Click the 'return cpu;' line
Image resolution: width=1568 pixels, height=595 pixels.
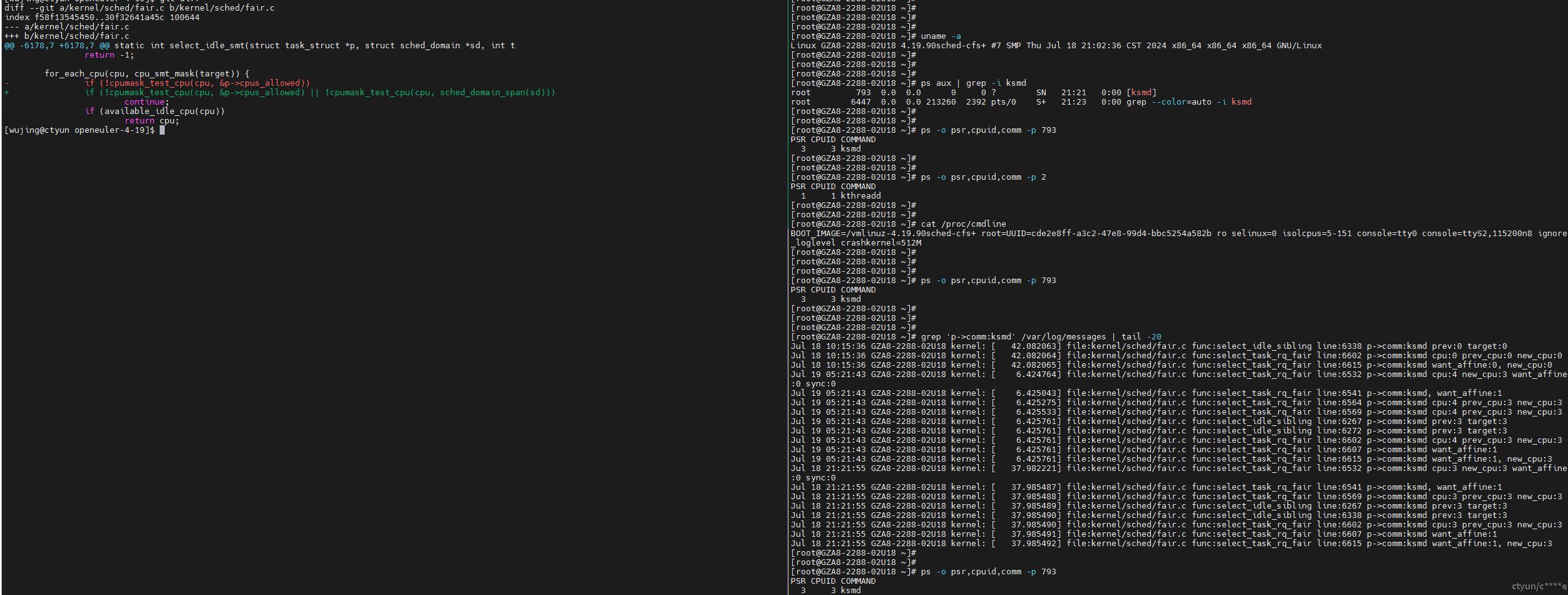152,121
